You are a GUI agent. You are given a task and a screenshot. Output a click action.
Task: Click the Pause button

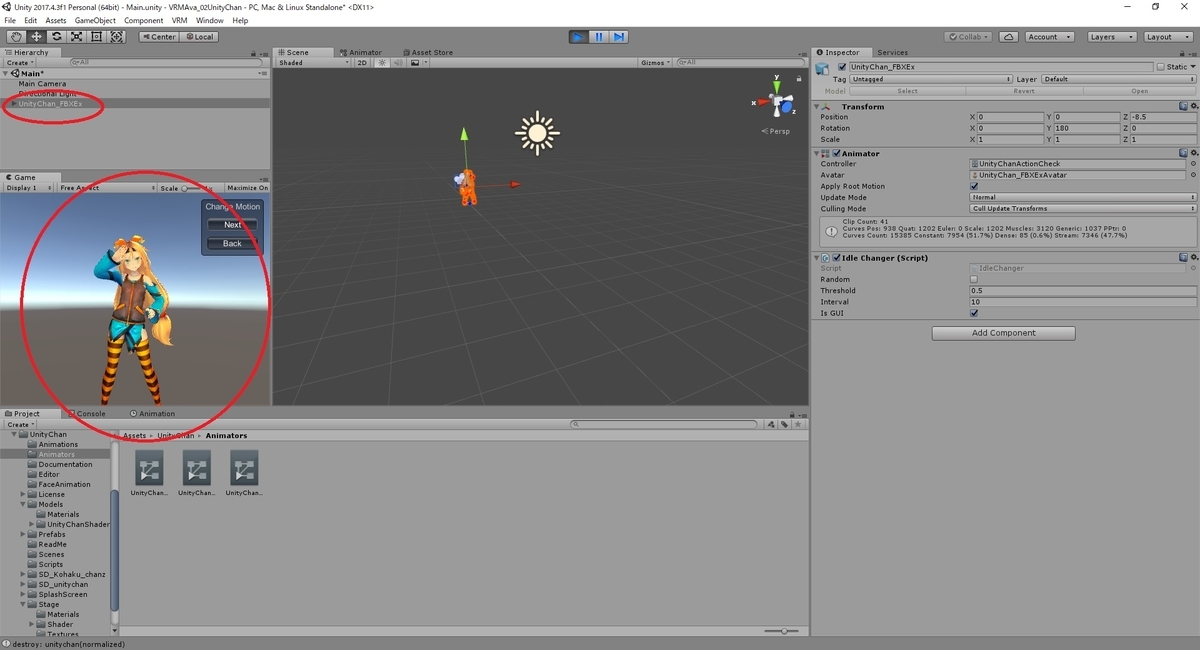coord(599,37)
